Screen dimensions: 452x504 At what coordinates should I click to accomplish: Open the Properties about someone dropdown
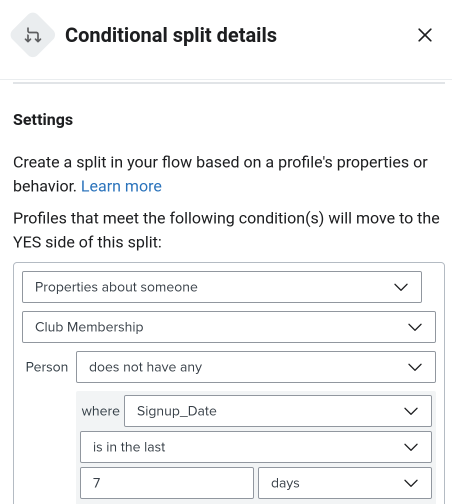pyautogui.click(x=222, y=287)
